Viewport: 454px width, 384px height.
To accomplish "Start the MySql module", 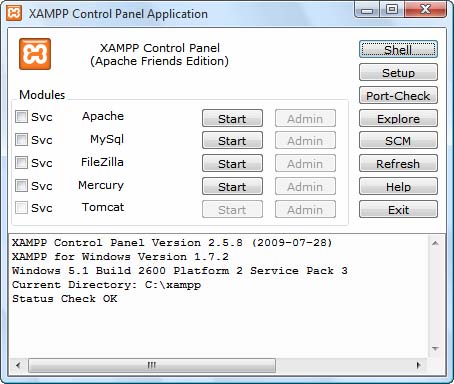I will click(232, 140).
